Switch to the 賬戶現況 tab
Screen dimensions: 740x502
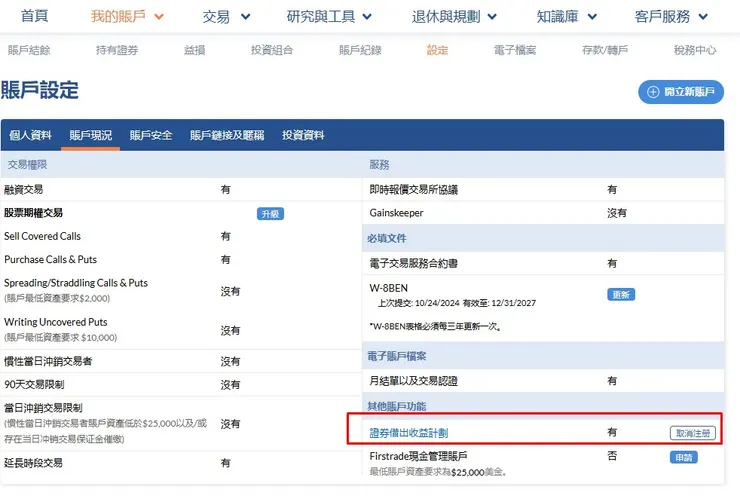(91, 135)
